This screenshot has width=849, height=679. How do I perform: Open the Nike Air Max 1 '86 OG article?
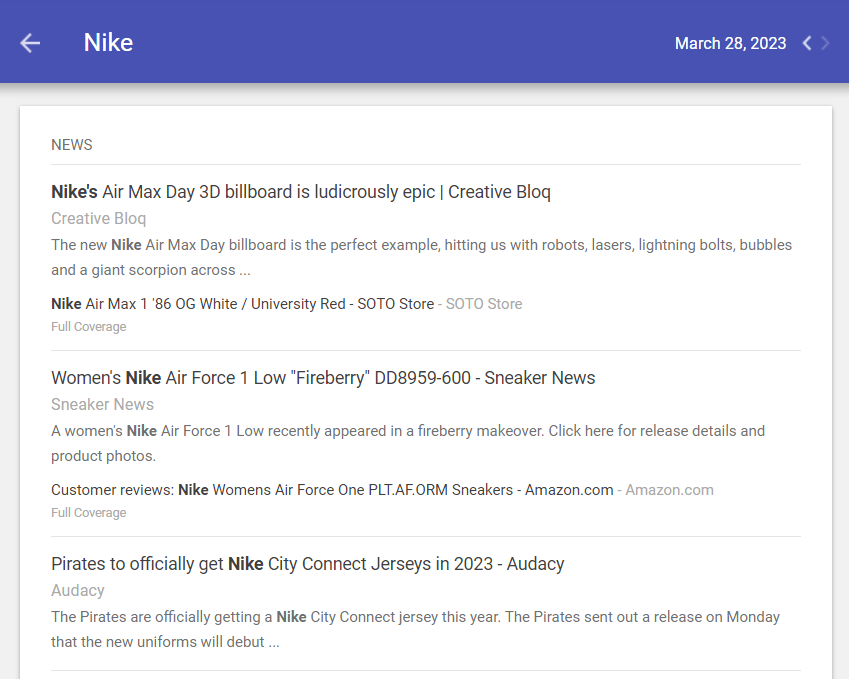pos(243,304)
